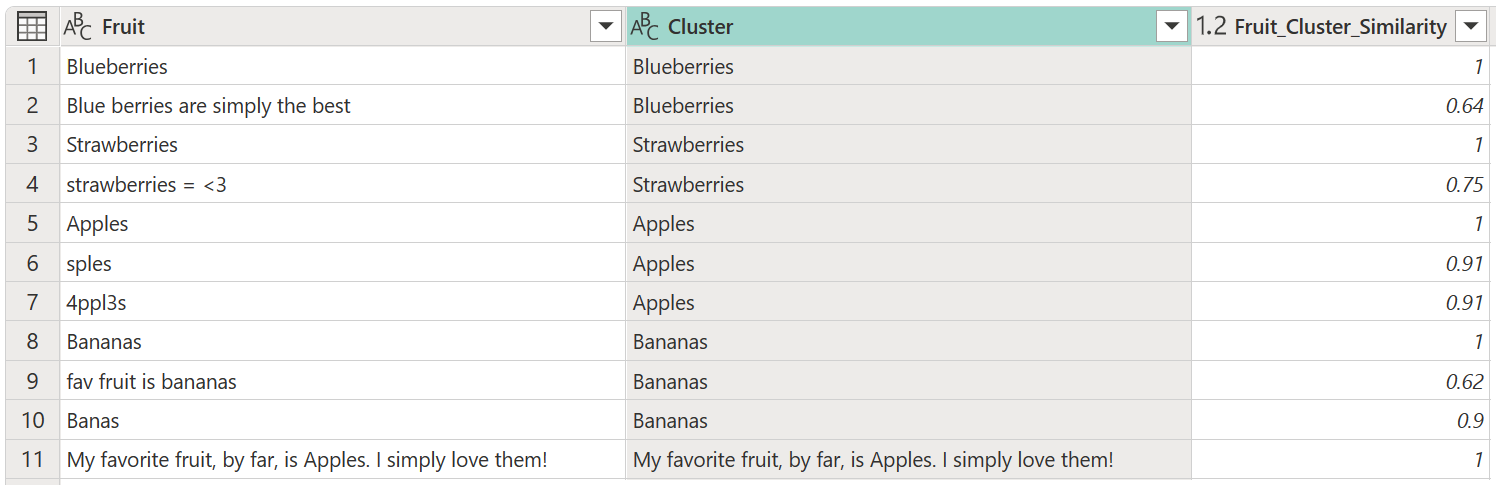Open the Fruit column filter dropdown

[606, 27]
